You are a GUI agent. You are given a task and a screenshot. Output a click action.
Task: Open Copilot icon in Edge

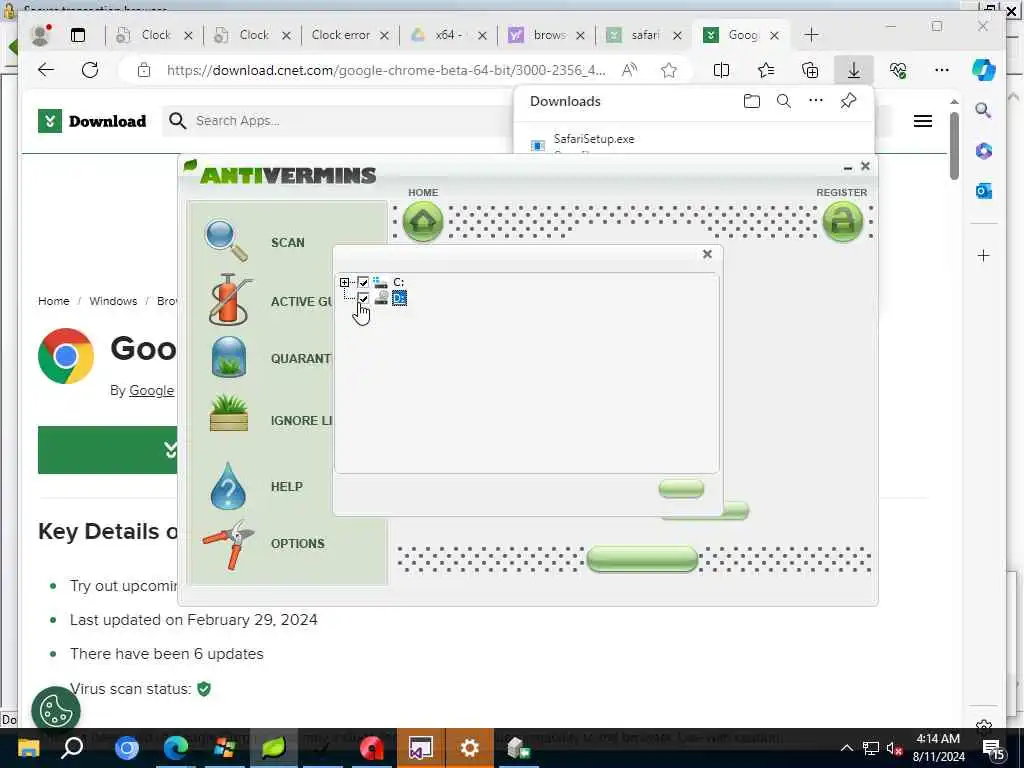(984, 70)
